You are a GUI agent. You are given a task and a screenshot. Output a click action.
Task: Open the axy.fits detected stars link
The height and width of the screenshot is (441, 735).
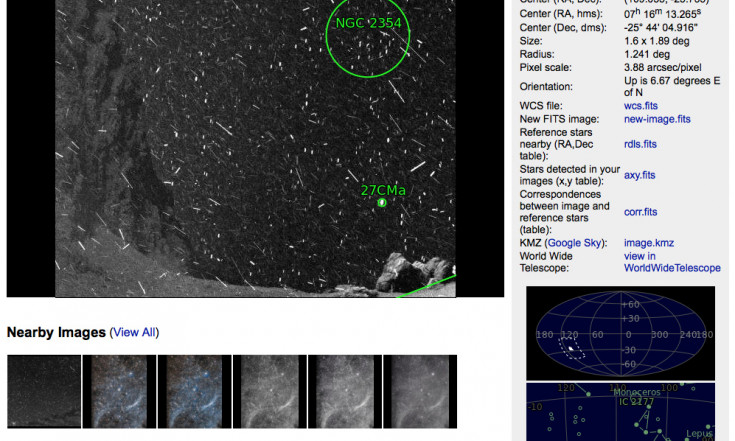(x=639, y=175)
